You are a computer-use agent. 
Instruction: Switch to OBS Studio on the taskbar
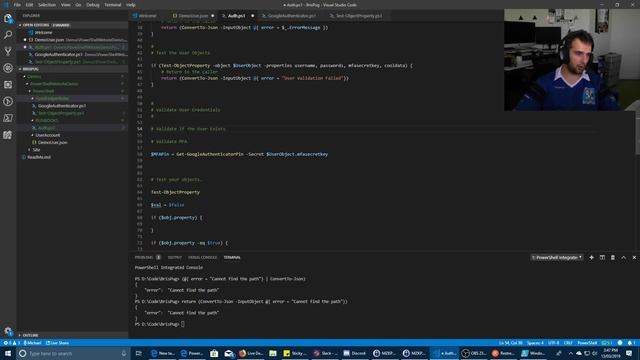[474, 353]
